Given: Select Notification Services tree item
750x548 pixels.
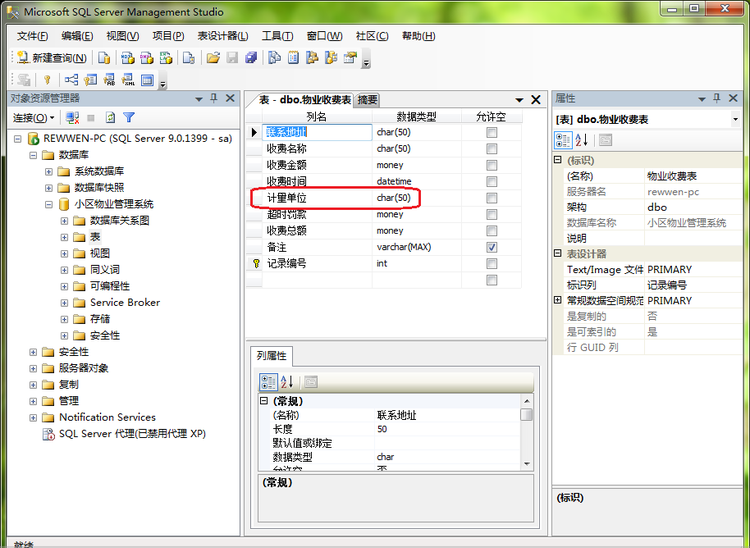Looking at the screenshot, I should (107, 417).
